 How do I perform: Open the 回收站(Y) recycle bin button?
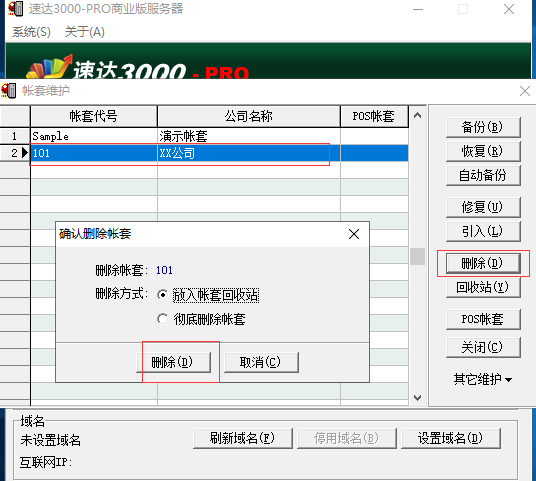[483, 287]
